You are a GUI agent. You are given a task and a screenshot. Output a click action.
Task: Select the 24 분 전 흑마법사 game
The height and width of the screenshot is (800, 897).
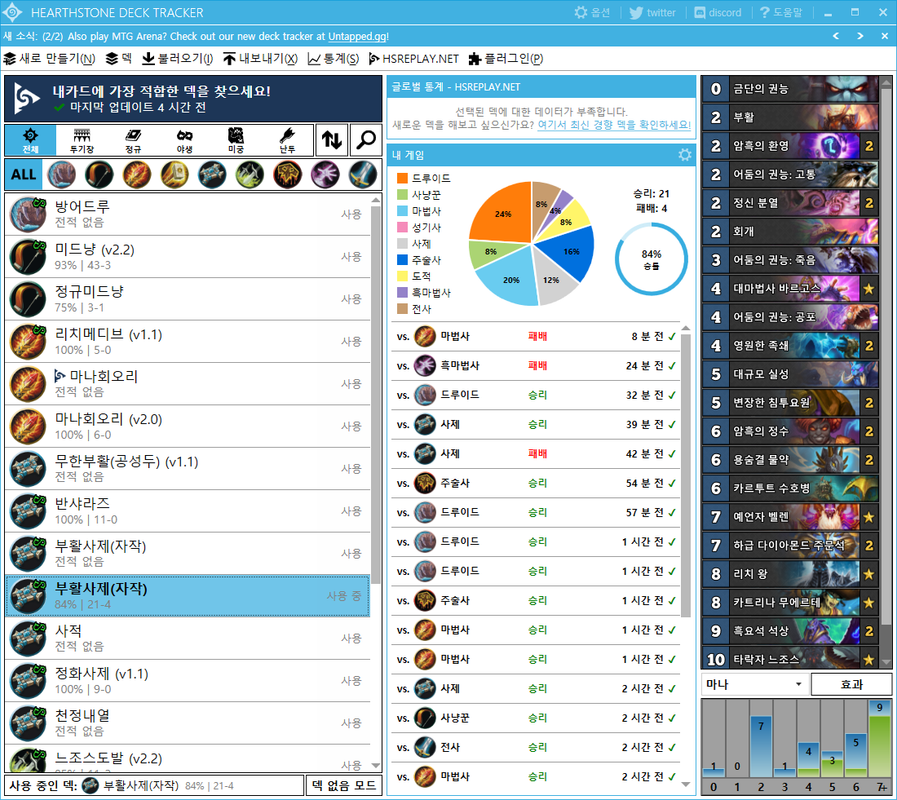[535, 366]
